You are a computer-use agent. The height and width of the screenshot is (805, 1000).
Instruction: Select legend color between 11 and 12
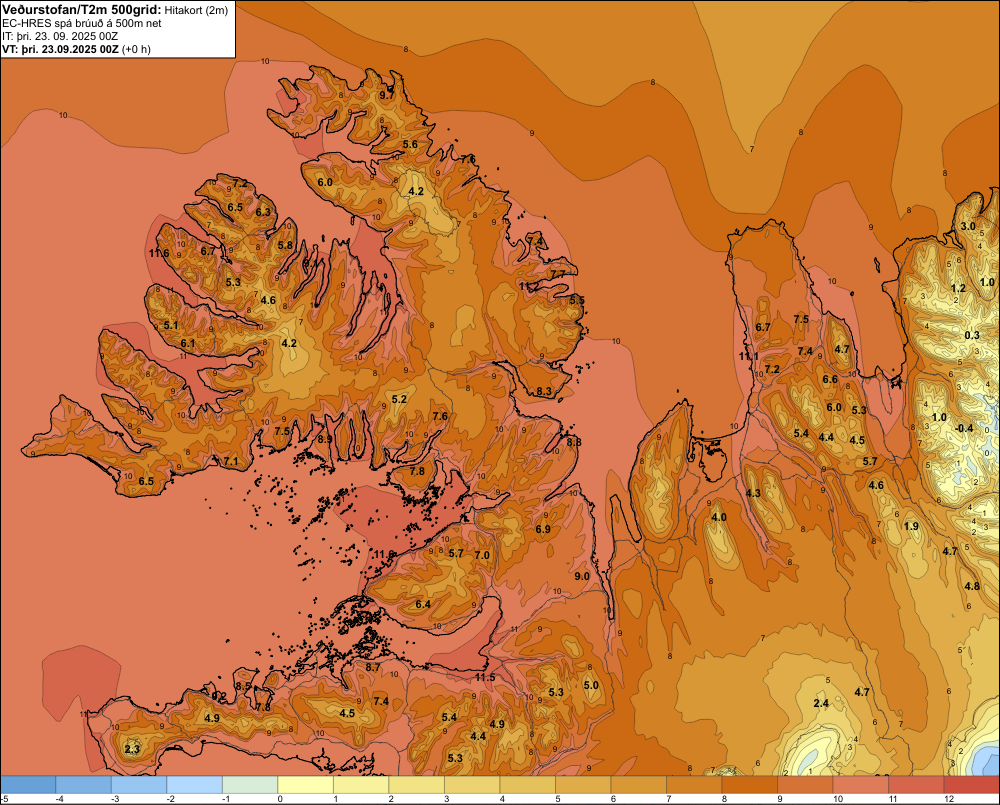point(916,785)
